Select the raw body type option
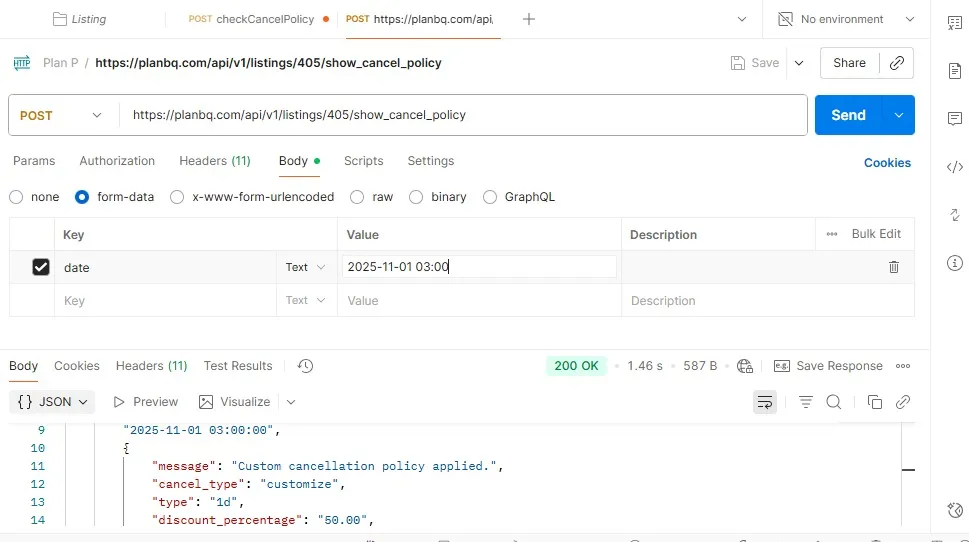 coord(371,197)
